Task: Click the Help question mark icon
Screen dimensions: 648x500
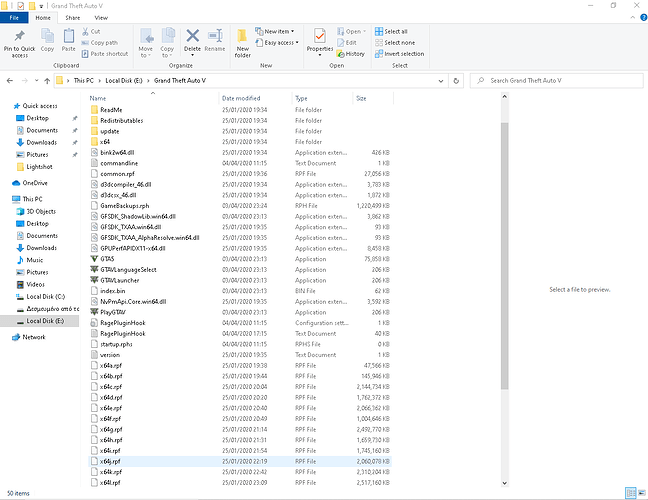Action: [x=643, y=17]
